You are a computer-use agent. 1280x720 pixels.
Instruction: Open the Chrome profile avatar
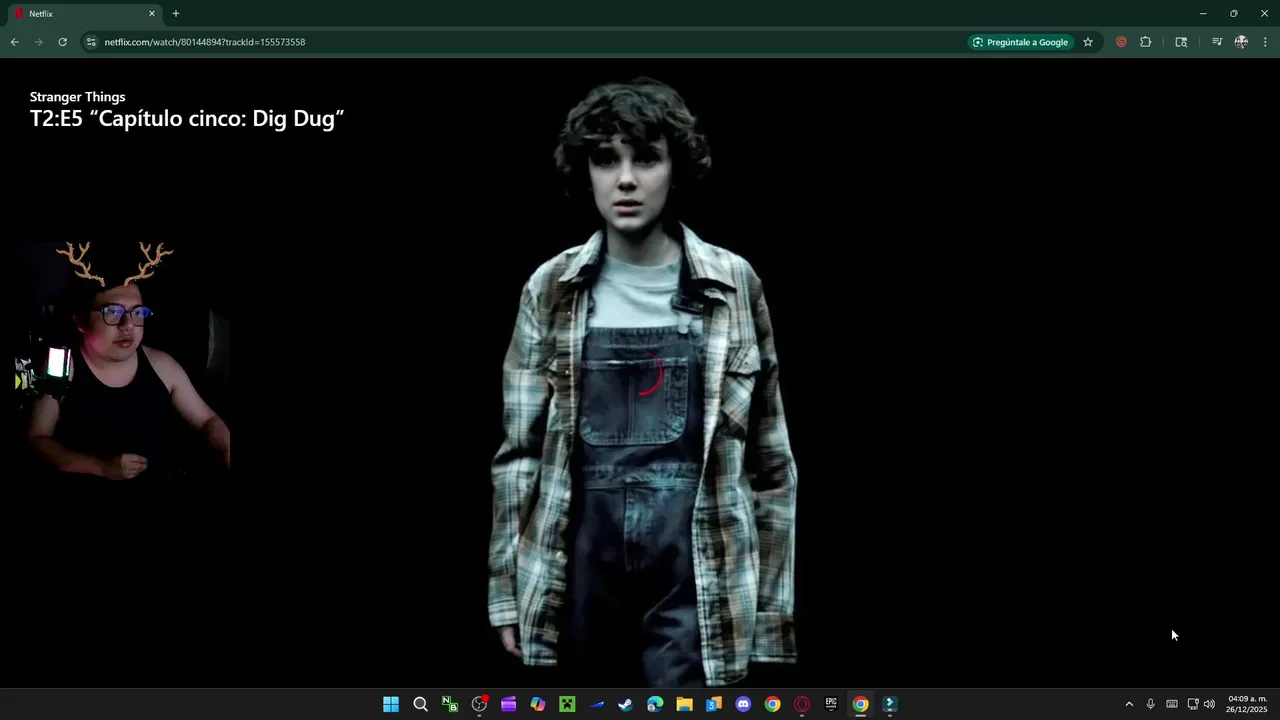click(1241, 42)
